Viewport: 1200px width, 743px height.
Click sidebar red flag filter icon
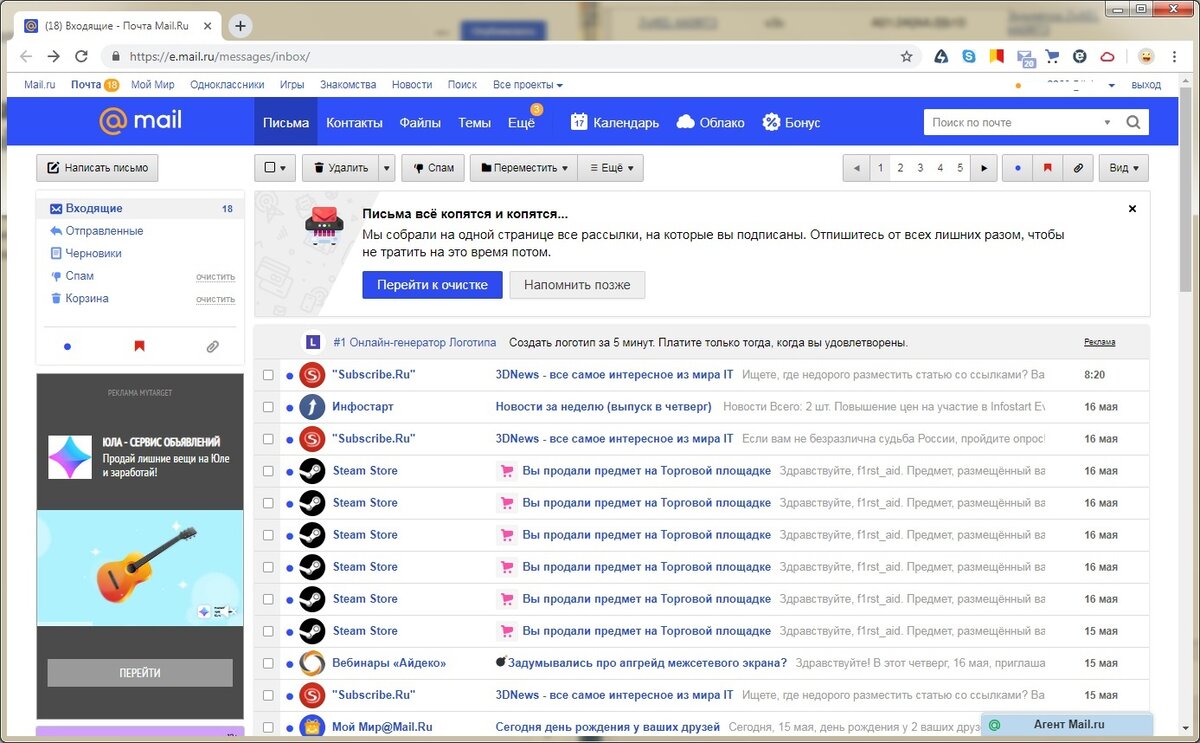139,346
